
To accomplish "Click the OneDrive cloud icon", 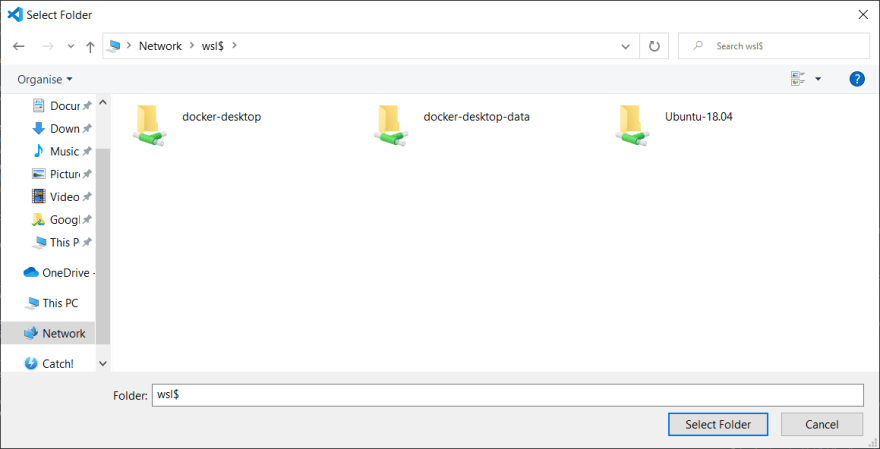I will pos(30,273).
